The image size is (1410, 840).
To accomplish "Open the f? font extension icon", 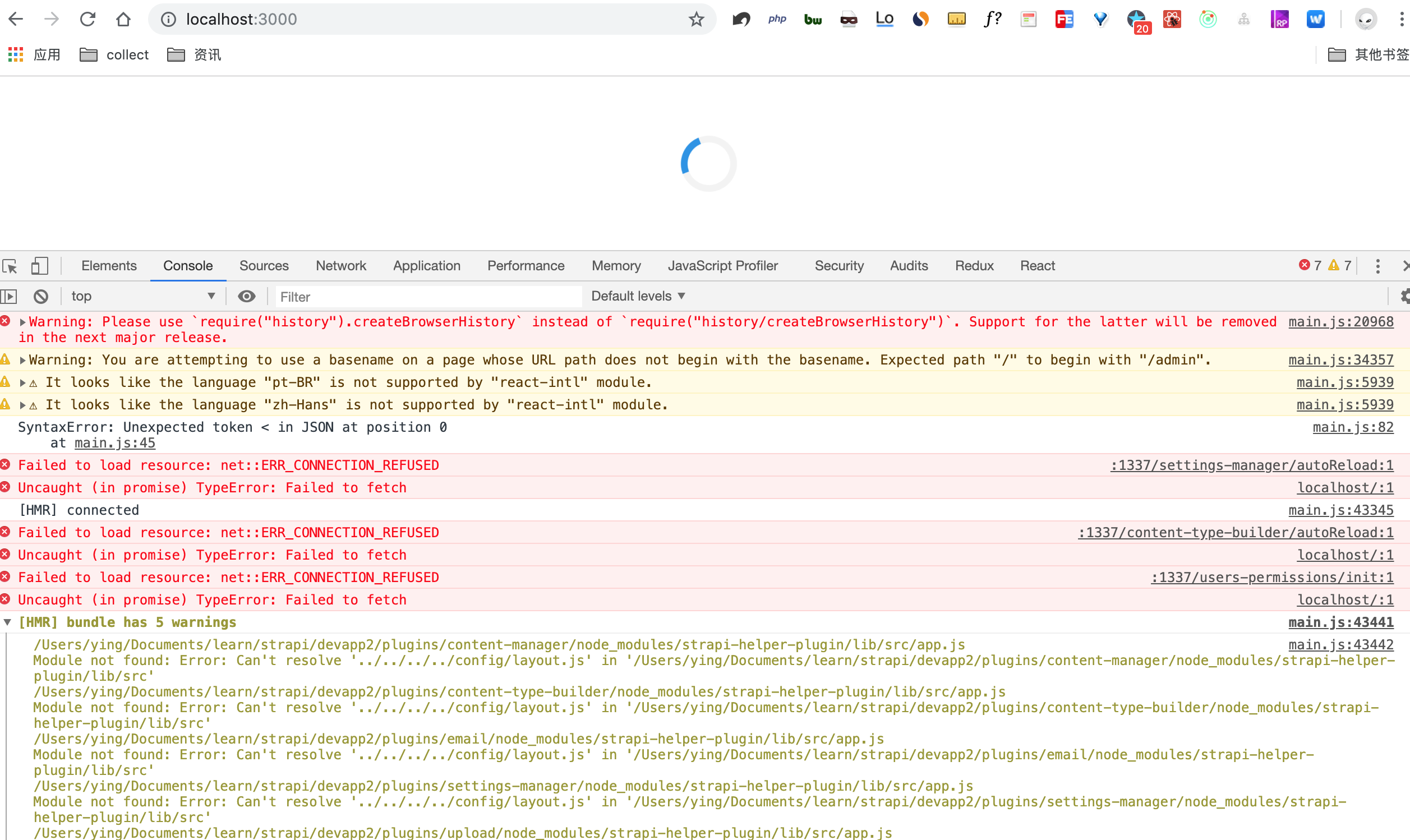I will pyautogui.click(x=992, y=19).
